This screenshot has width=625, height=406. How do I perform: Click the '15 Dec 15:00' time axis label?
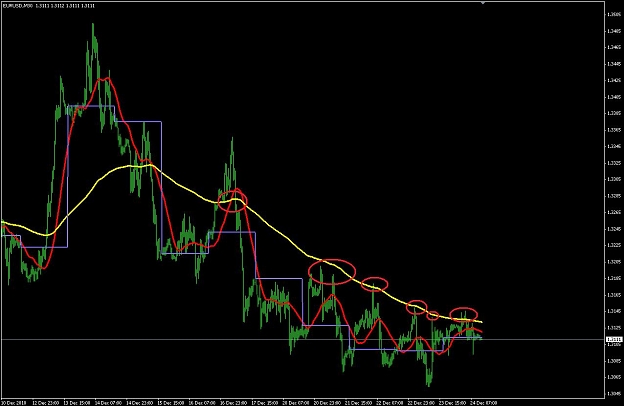tap(171, 403)
